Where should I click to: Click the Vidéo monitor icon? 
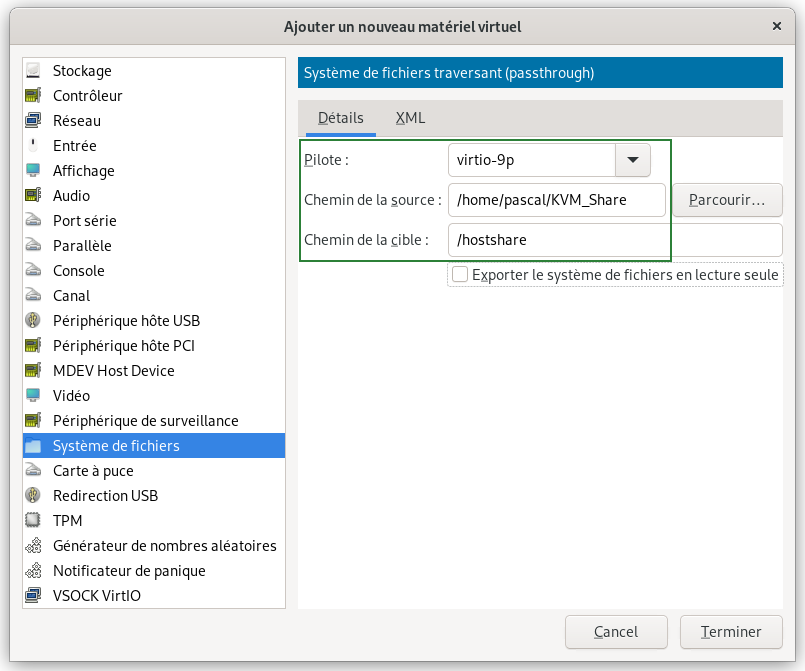tap(33, 396)
